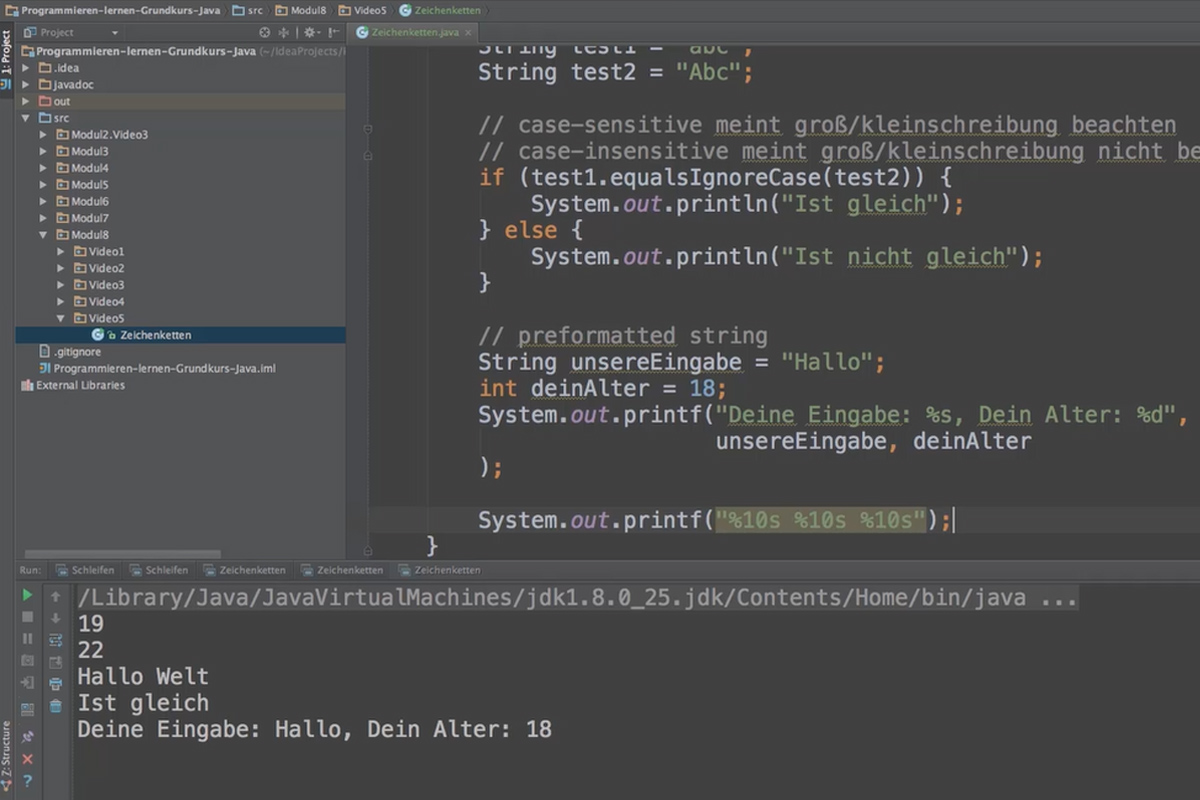Open help via blue question mark icon
This screenshot has width=1200, height=800.
coord(27,781)
